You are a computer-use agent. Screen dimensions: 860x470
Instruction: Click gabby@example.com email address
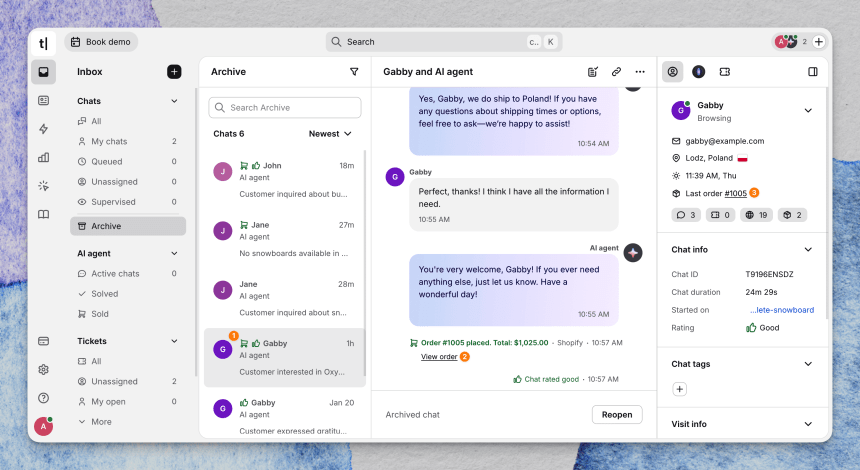(x=725, y=141)
